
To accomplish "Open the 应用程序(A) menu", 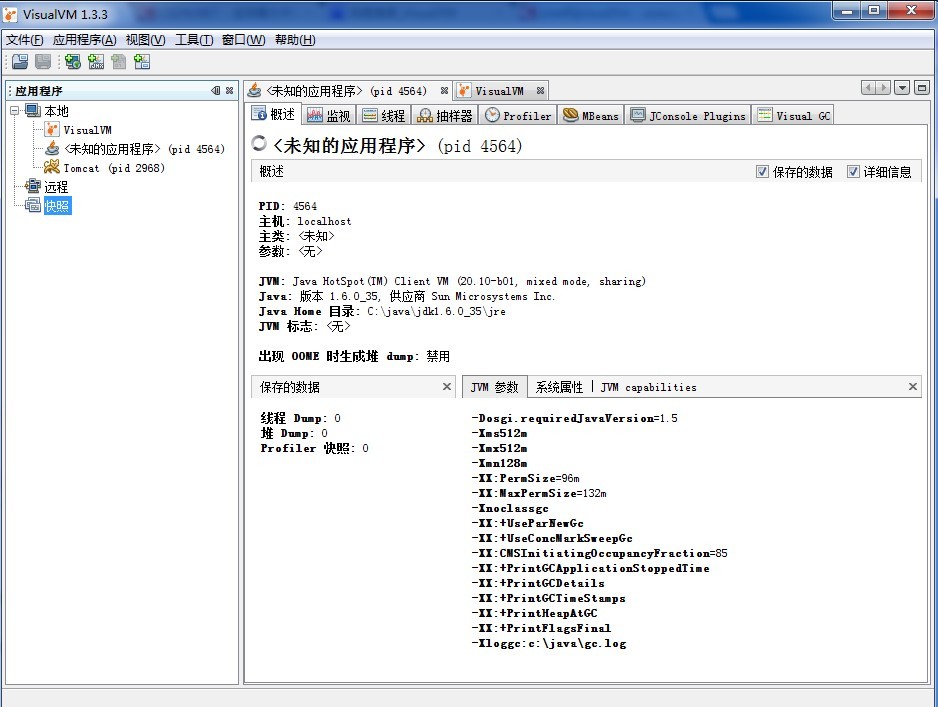I will pyautogui.click(x=84, y=39).
